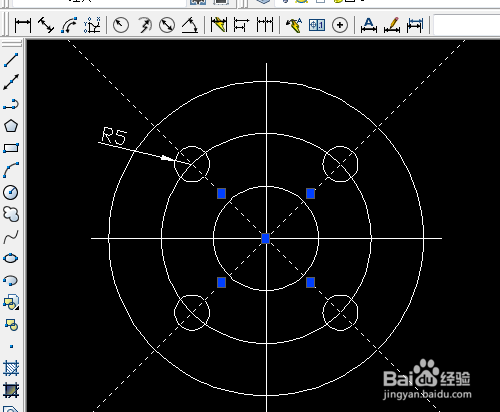Select the Spline tool
Screen dimensions: 500x412
(x=11, y=236)
